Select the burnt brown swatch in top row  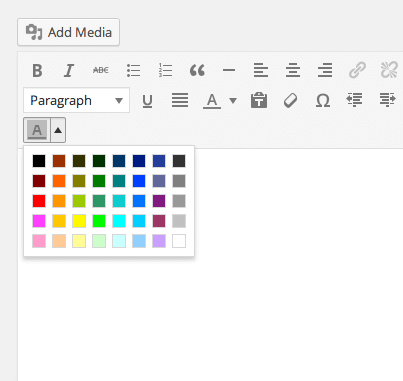[59, 161]
